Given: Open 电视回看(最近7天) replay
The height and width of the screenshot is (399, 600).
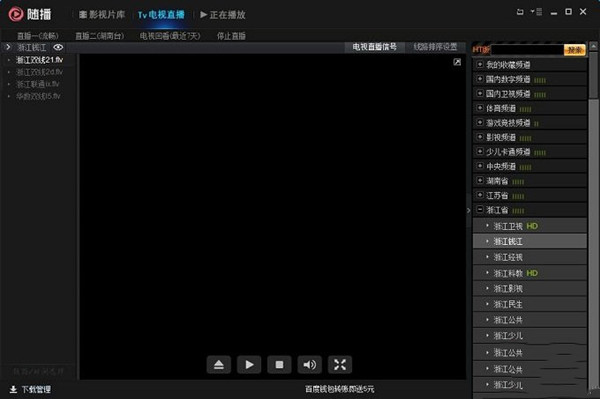Looking at the screenshot, I should pos(170,36).
